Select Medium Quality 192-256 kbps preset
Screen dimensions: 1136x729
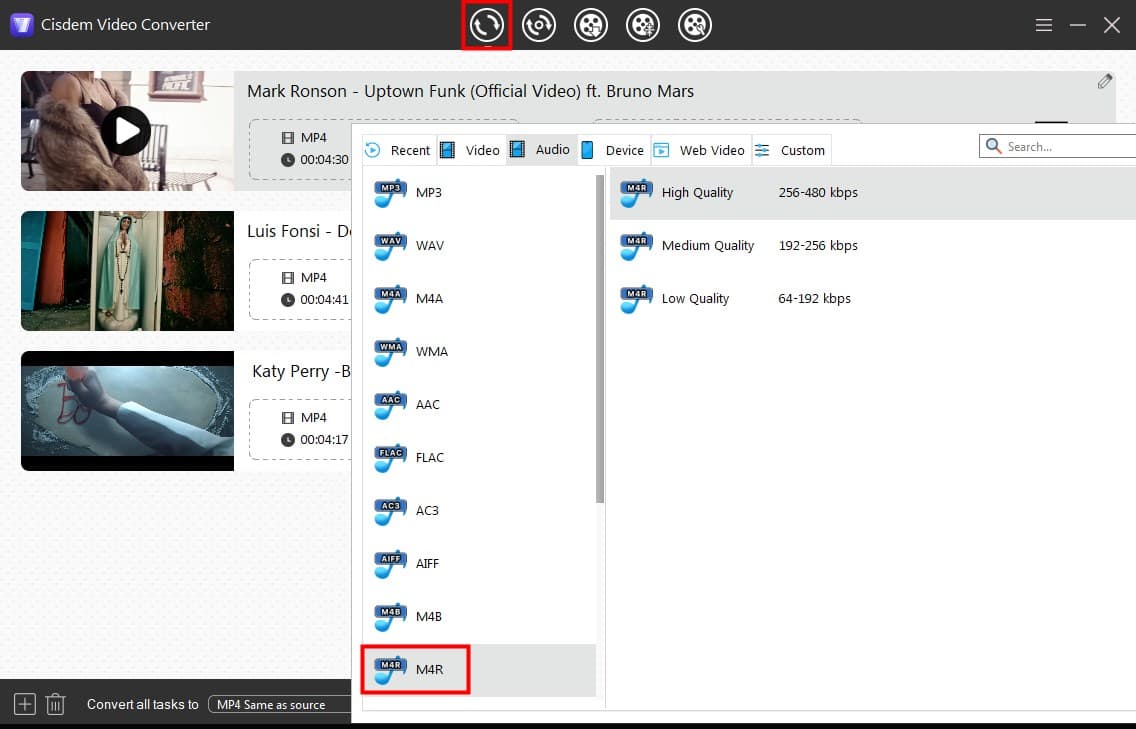872,246
